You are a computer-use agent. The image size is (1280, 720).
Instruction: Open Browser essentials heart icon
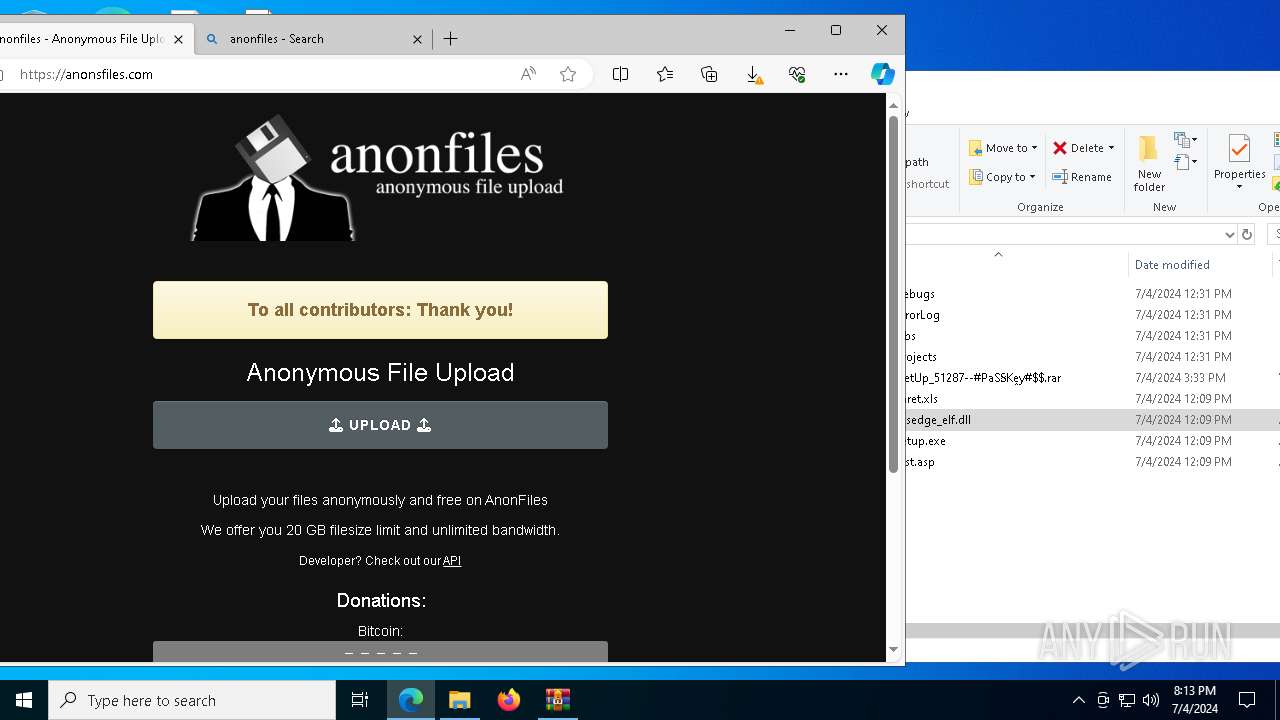(797, 74)
